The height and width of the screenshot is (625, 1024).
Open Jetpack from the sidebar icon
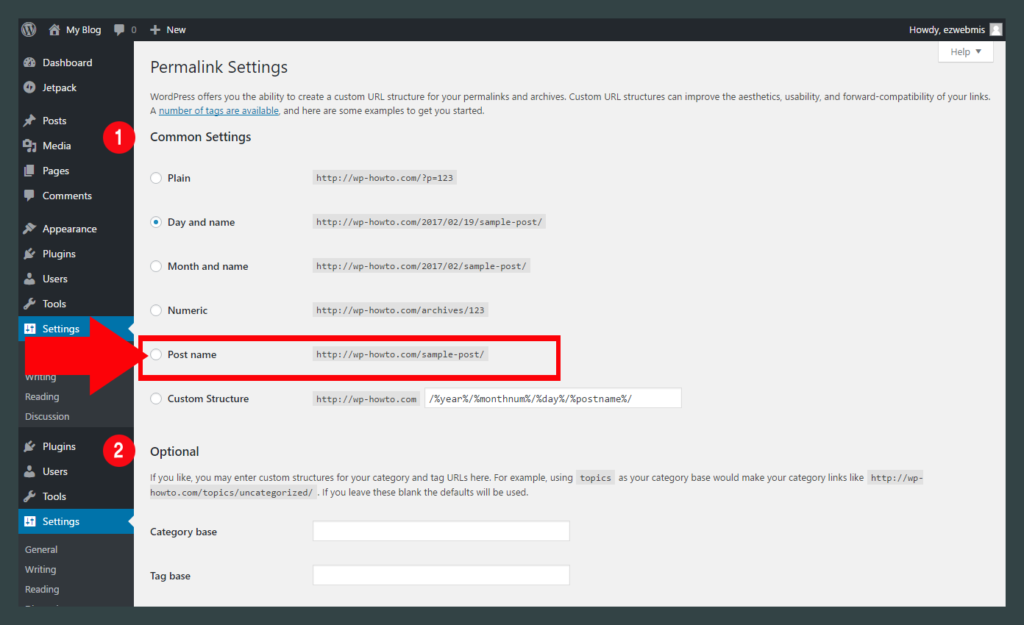(x=29, y=88)
